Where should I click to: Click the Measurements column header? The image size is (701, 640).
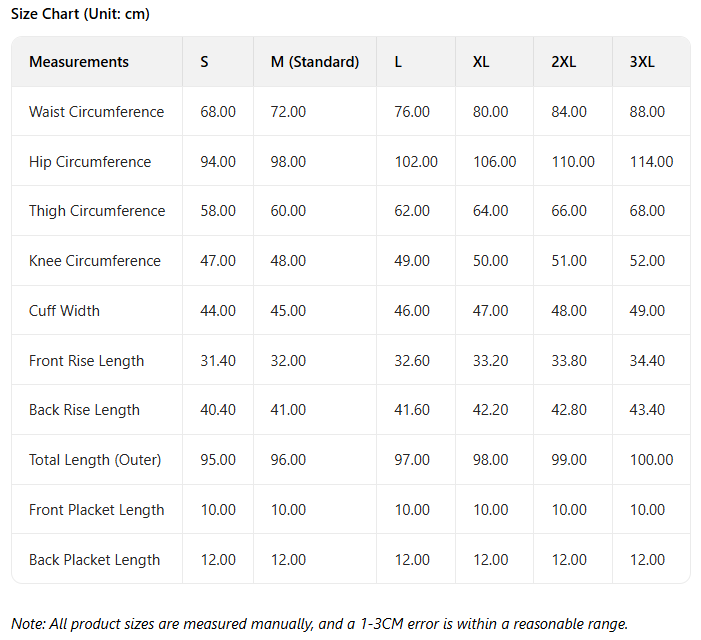tap(79, 62)
